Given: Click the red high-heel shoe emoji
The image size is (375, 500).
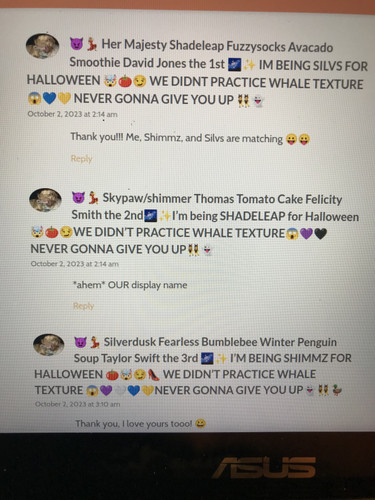Looking at the screenshot, I should click(154, 374).
